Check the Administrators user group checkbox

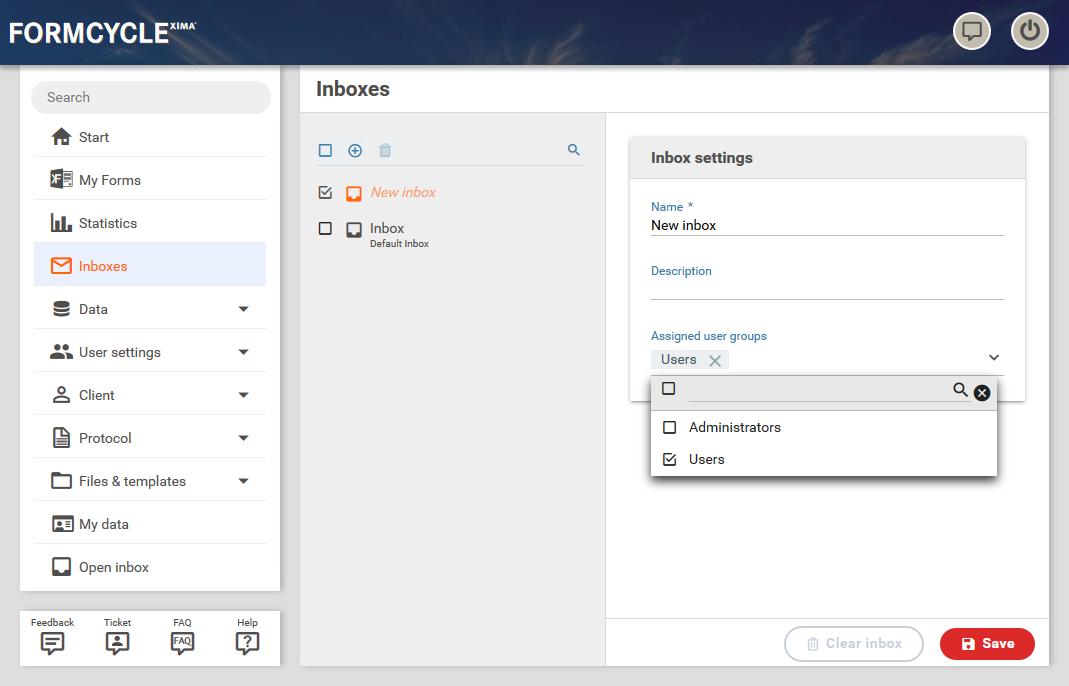(x=670, y=427)
